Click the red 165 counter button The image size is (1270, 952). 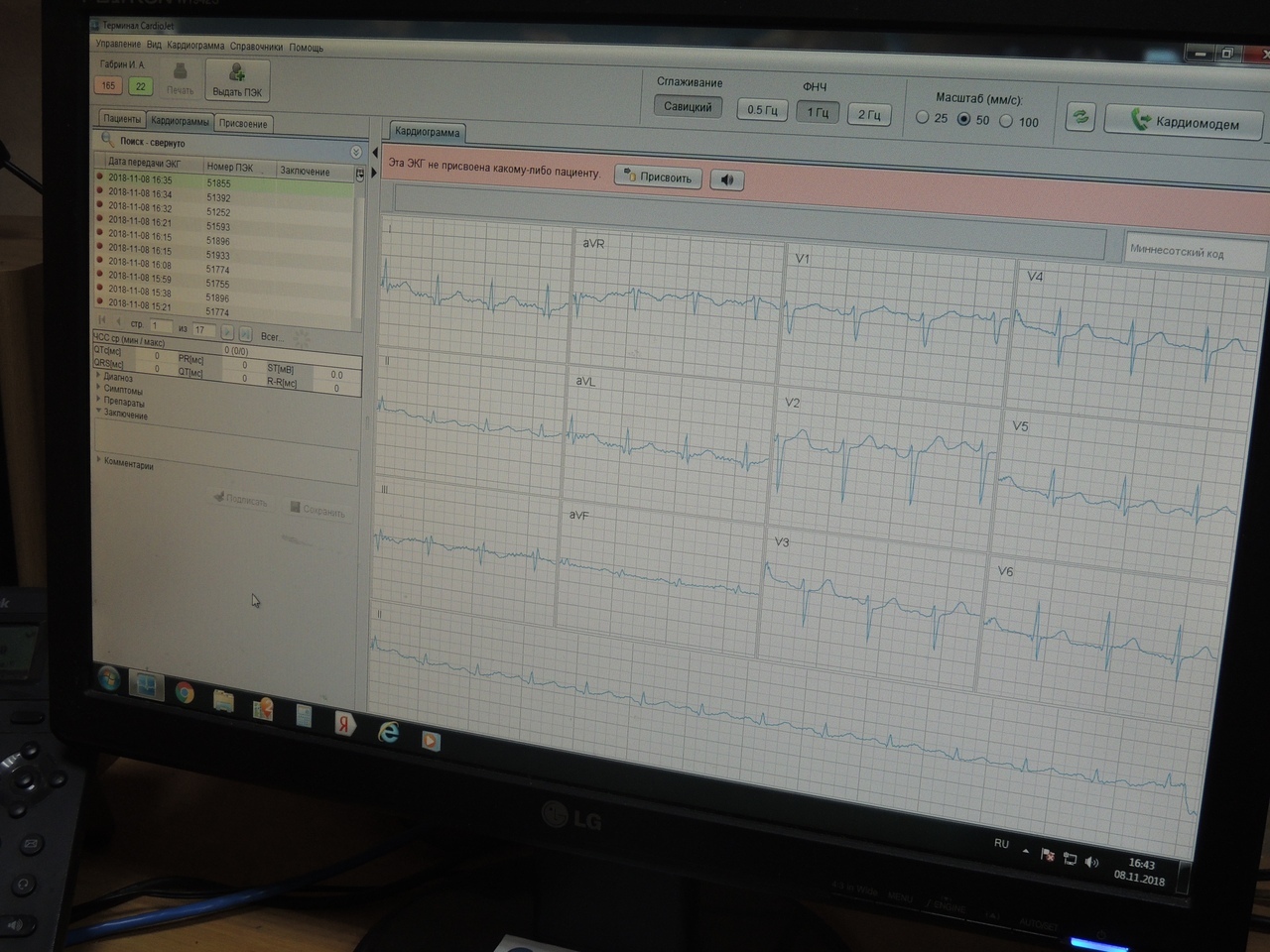point(108,85)
